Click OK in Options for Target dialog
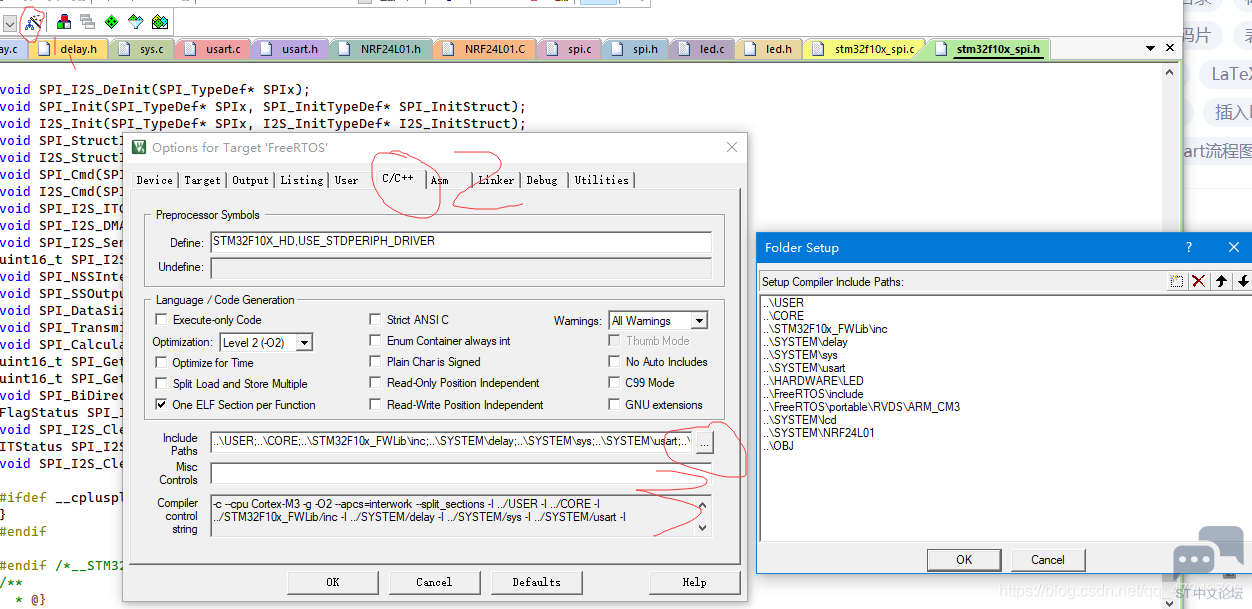Viewport: 1252px width, 609px height. tap(333, 582)
